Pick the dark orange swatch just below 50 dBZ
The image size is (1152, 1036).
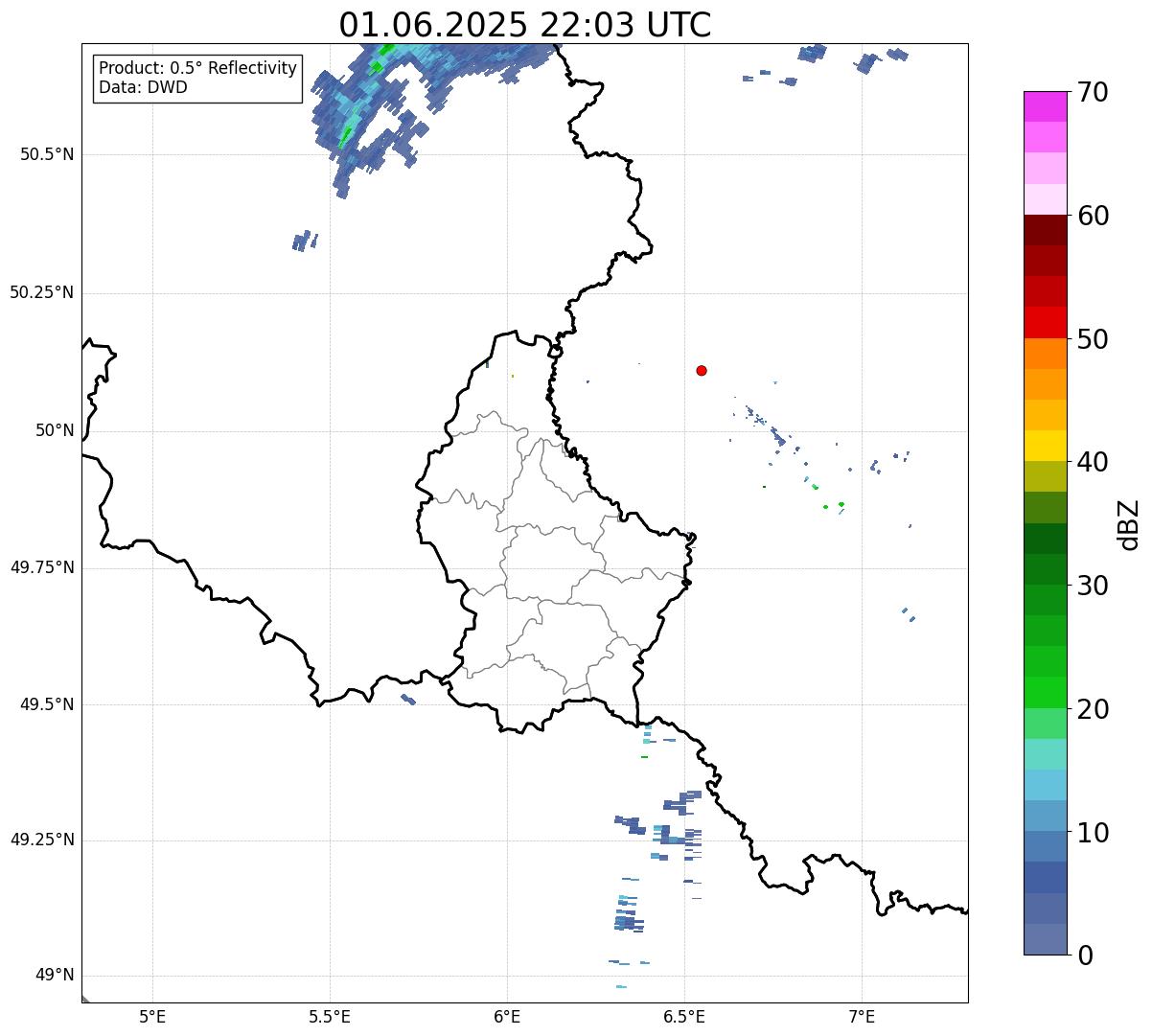1046,354
